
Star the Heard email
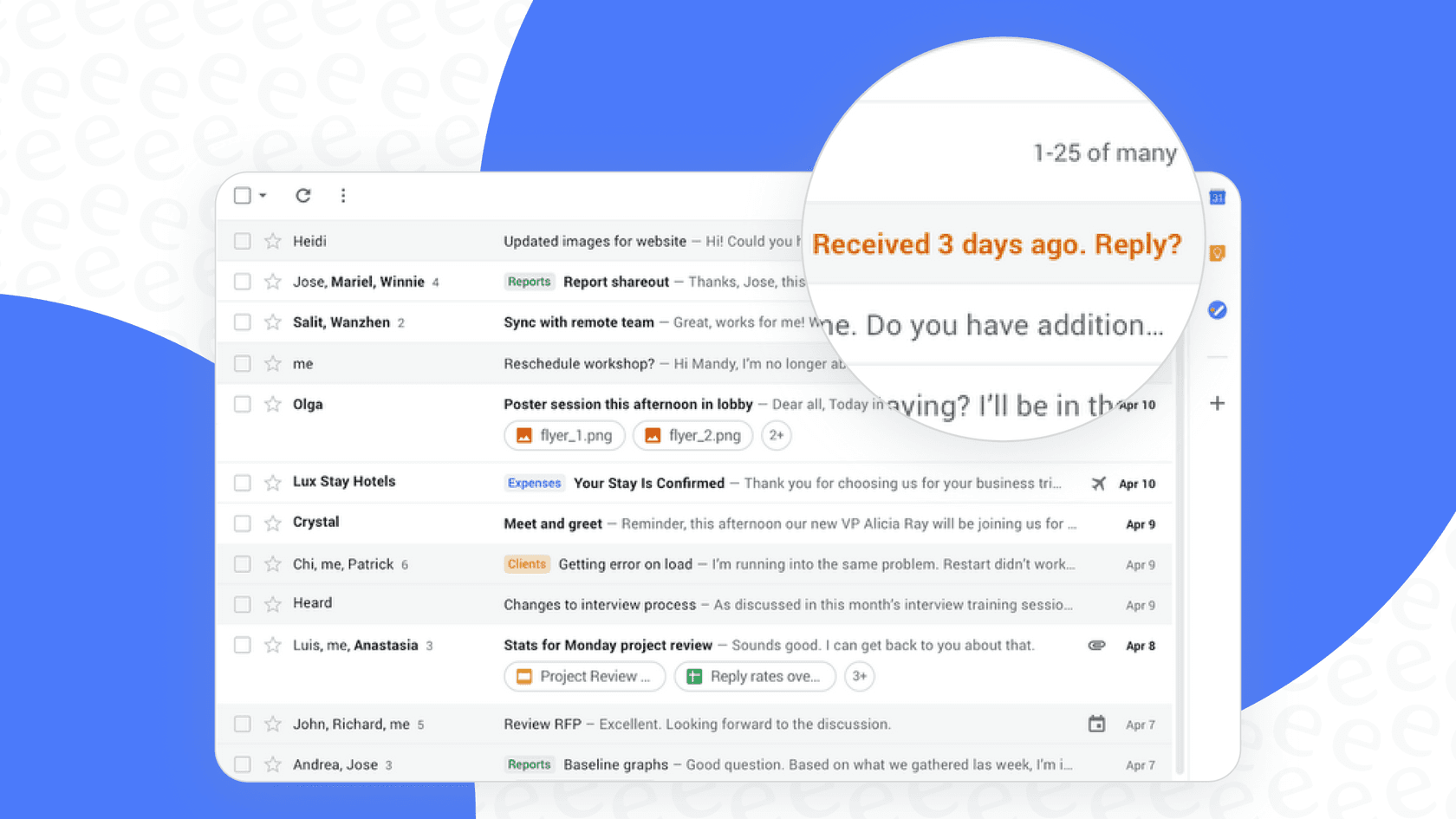click(273, 604)
